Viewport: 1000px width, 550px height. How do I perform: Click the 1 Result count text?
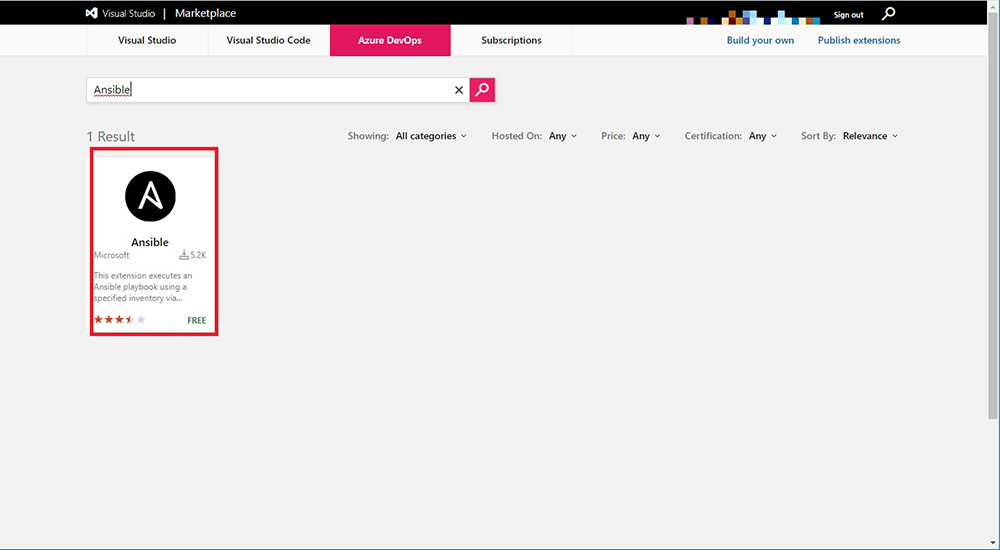tap(111, 137)
